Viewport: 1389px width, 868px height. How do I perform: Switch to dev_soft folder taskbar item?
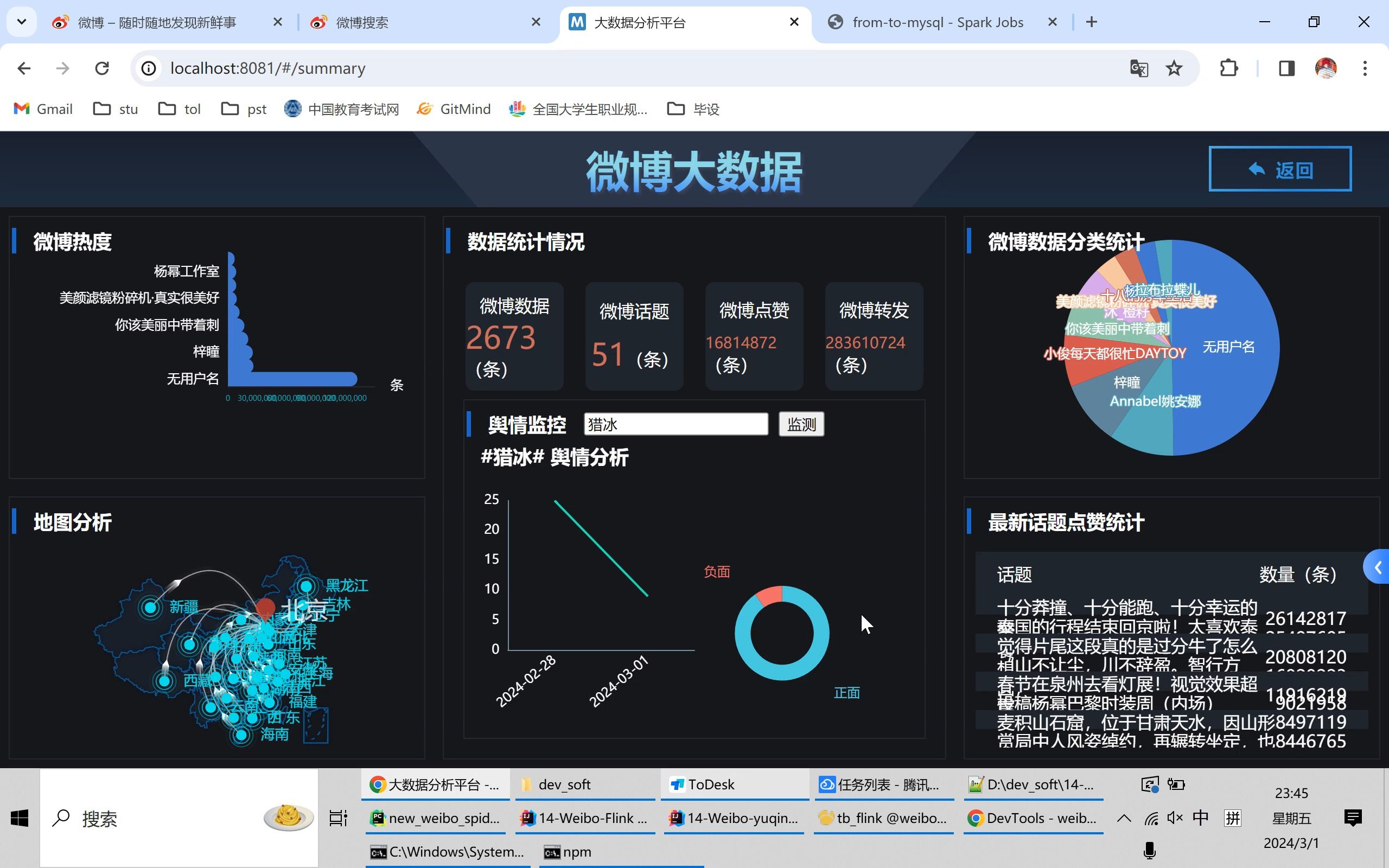[x=585, y=784]
